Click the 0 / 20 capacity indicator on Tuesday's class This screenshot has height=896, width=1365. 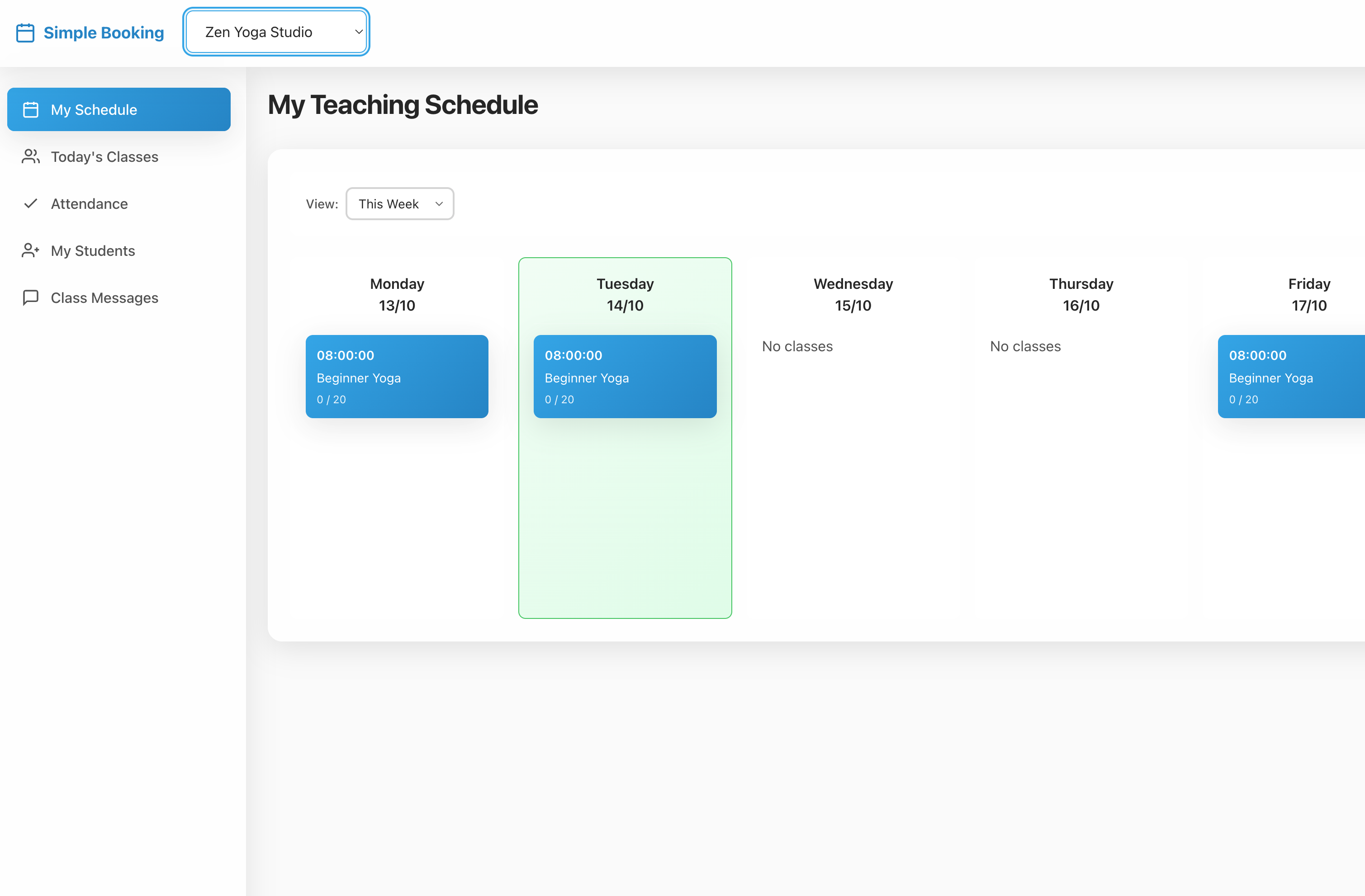click(x=559, y=400)
